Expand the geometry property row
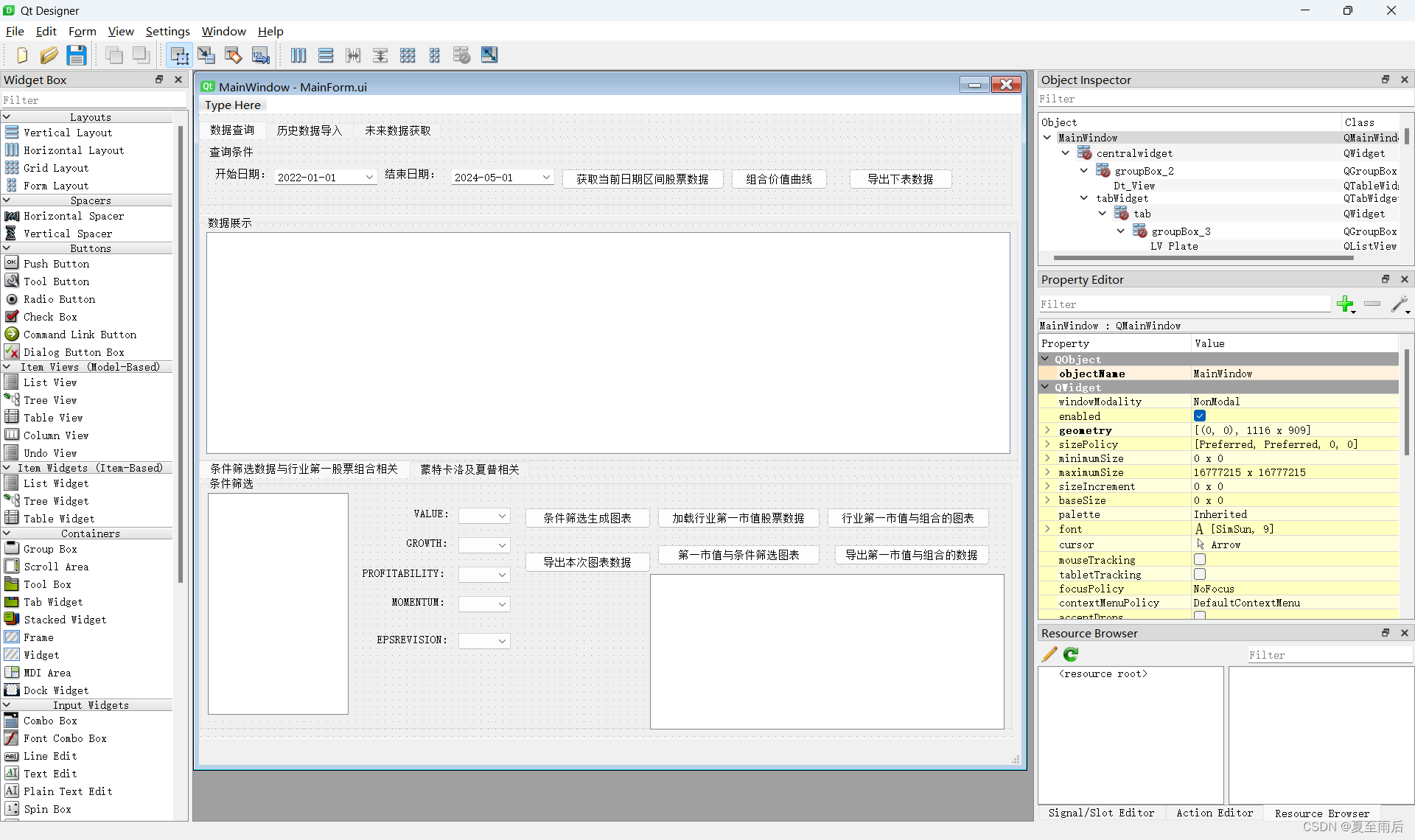This screenshot has width=1415, height=840. click(1047, 430)
